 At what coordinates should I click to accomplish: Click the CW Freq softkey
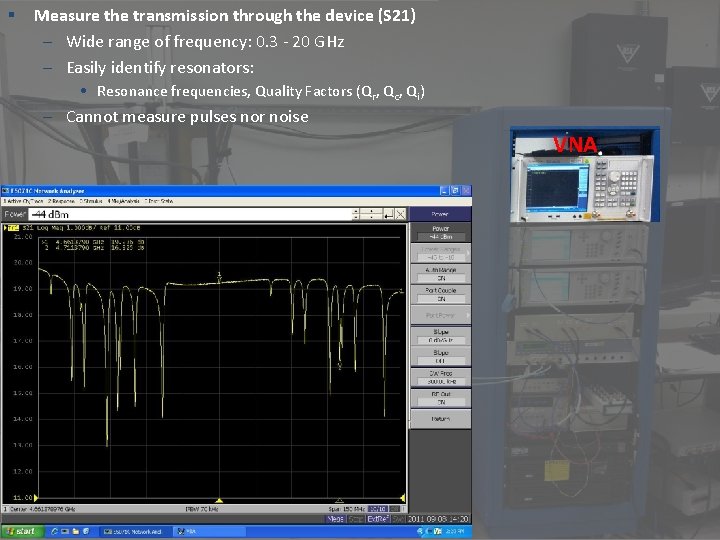coord(440,377)
